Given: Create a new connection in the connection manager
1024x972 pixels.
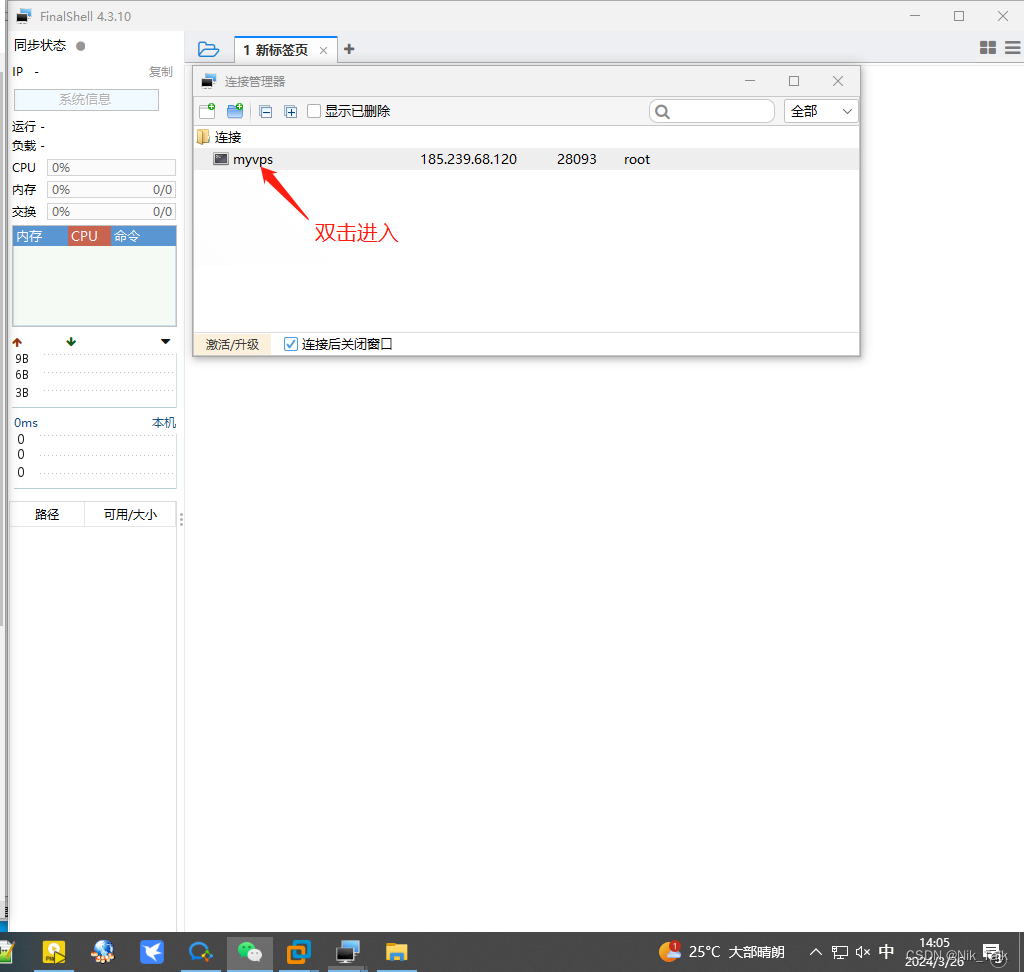Looking at the screenshot, I should [x=207, y=111].
